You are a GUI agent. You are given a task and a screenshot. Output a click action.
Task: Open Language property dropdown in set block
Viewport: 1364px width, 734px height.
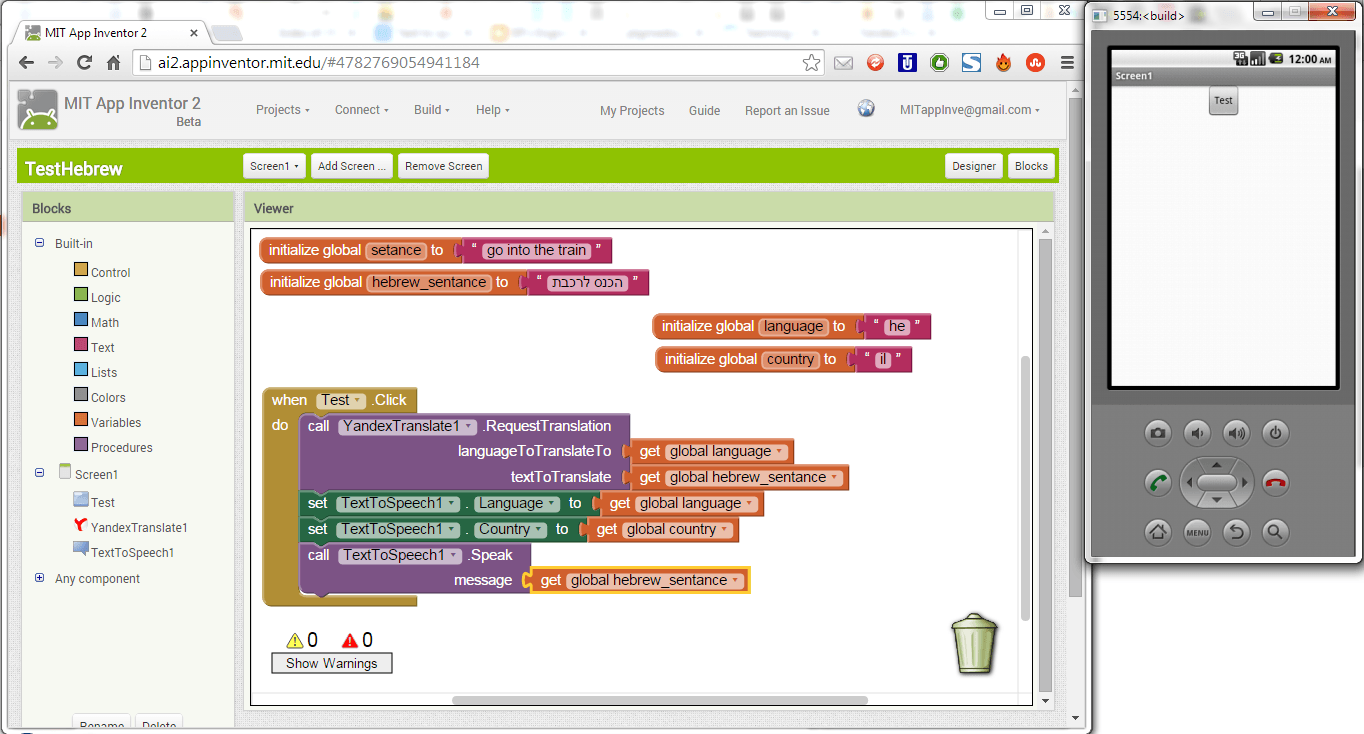(x=516, y=504)
